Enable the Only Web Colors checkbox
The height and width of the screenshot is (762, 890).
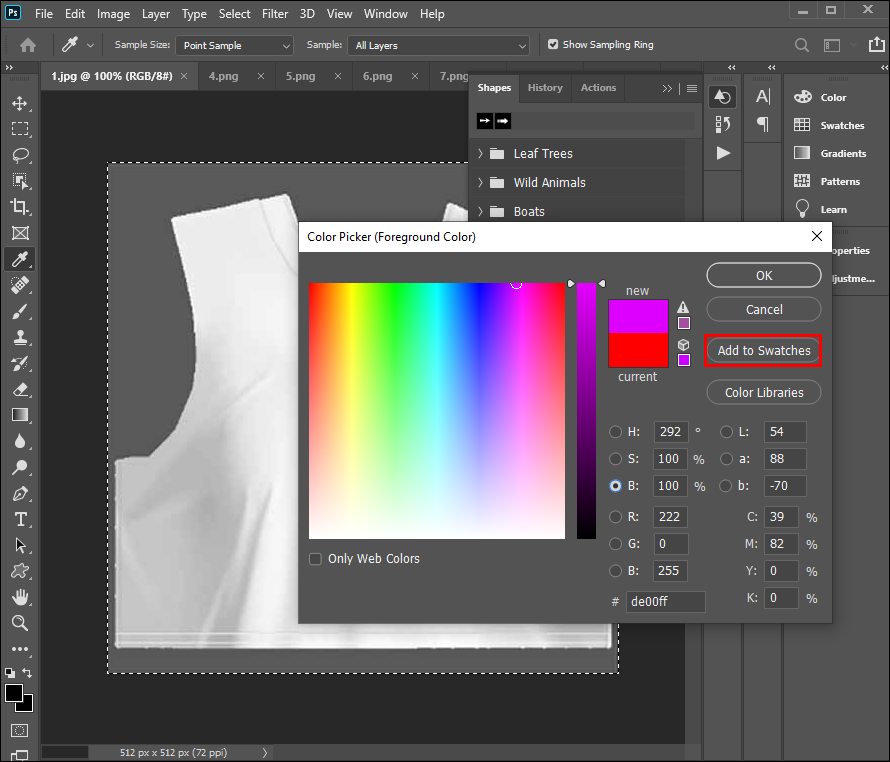(316, 559)
